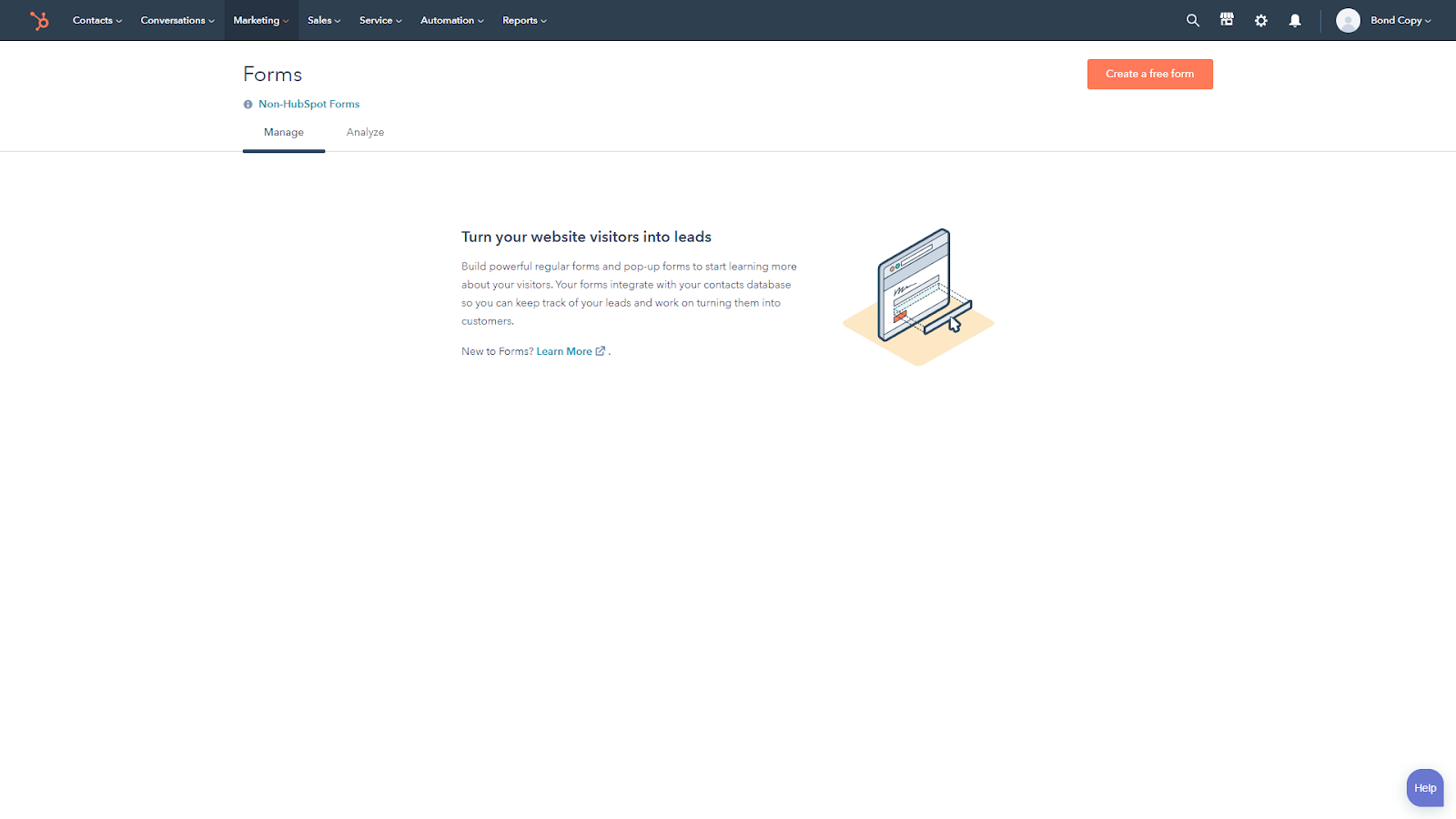Switch to the Analyze tab
The width and height of the screenshot is (1456, 819).
[365, 133]
